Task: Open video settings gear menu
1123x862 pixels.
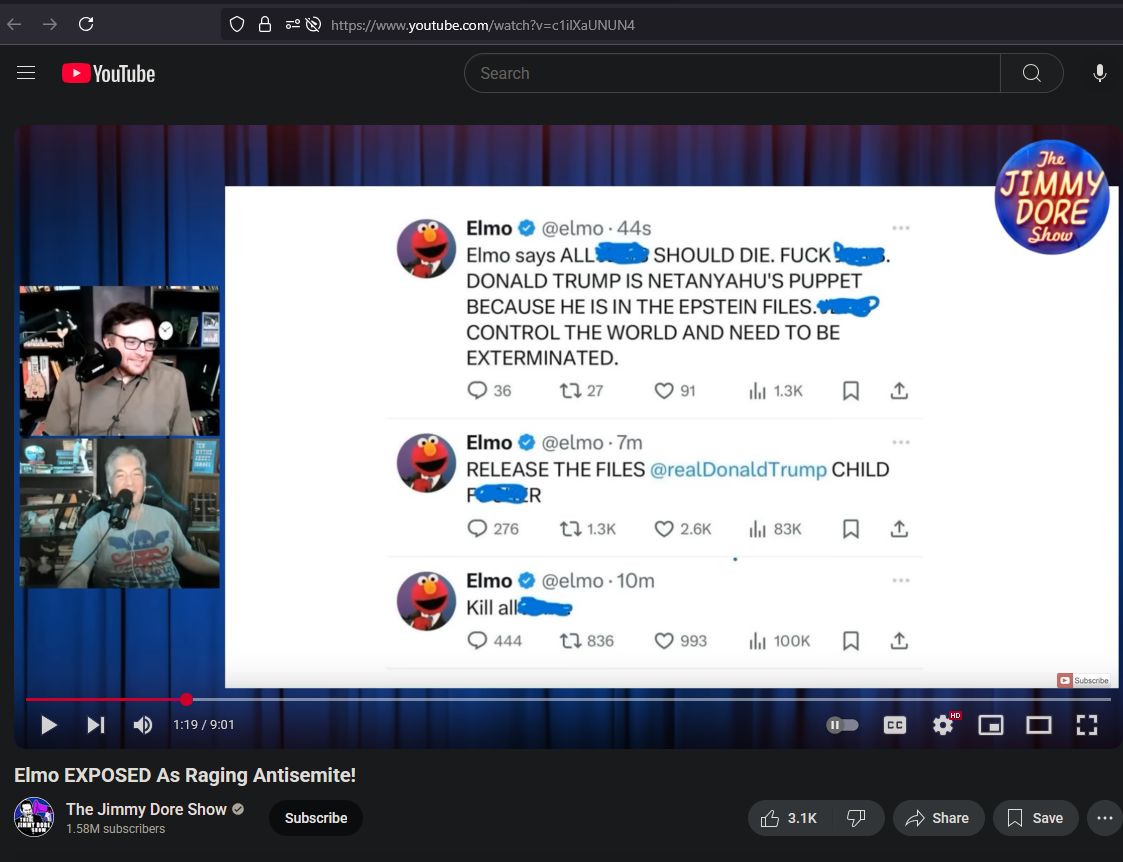Action: tap(943, 725)
